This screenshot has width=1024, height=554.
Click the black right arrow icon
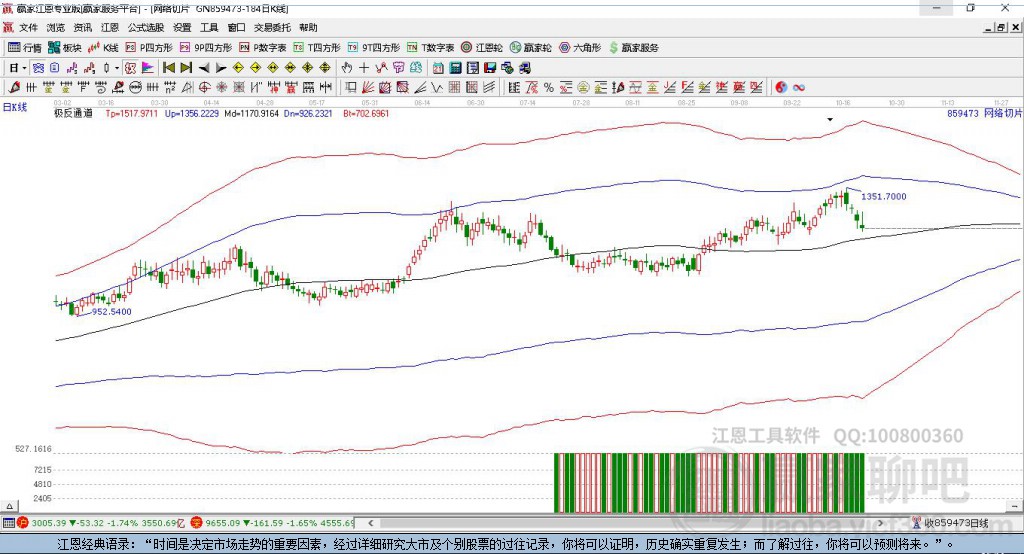click(x=221, y=68)
